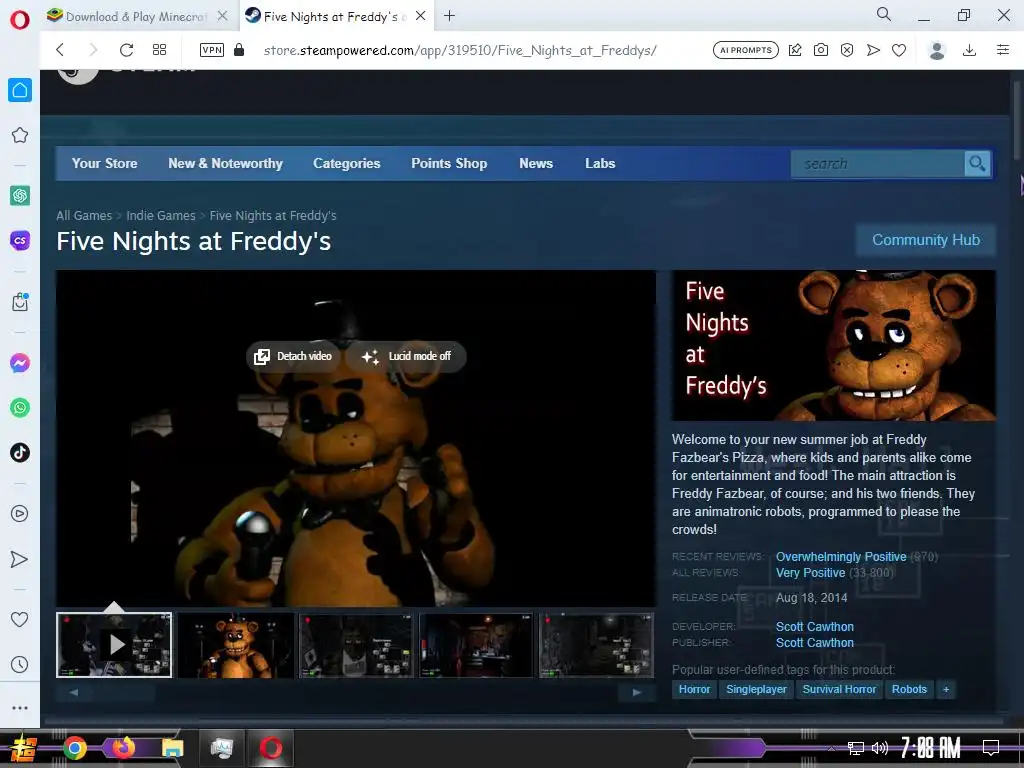The width and height of the screenshot is (1024, 768).
Task: Open the Indie Games breadcrumb link
Action: tap(161, 216)
